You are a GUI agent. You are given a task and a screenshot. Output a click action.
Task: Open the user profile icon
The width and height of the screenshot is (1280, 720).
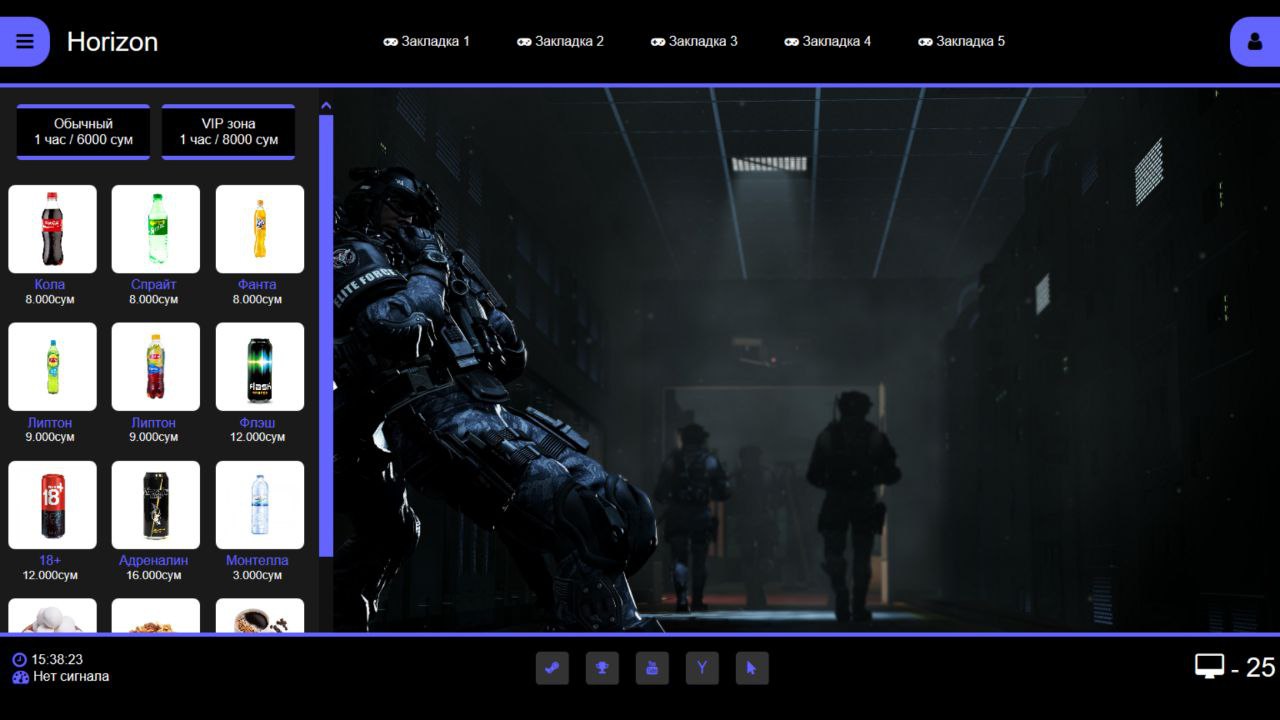(x=1255, y=41)
